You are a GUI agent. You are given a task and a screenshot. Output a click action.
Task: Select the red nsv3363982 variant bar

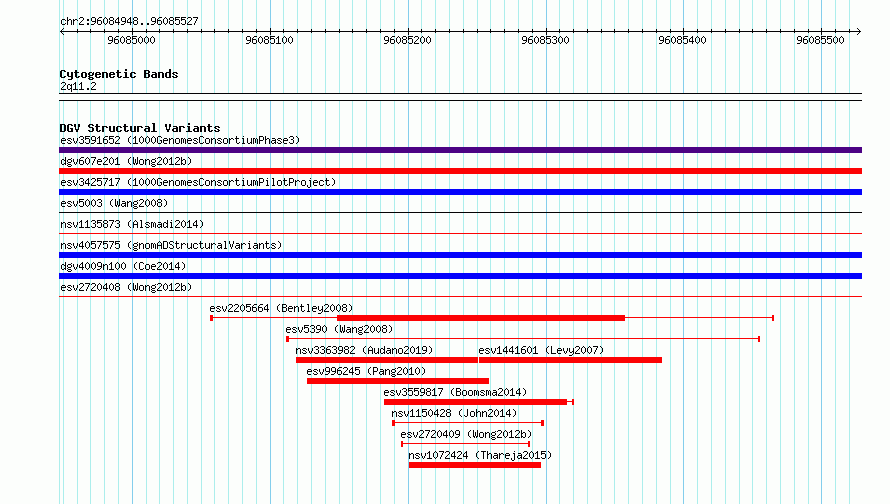[387, 360]
